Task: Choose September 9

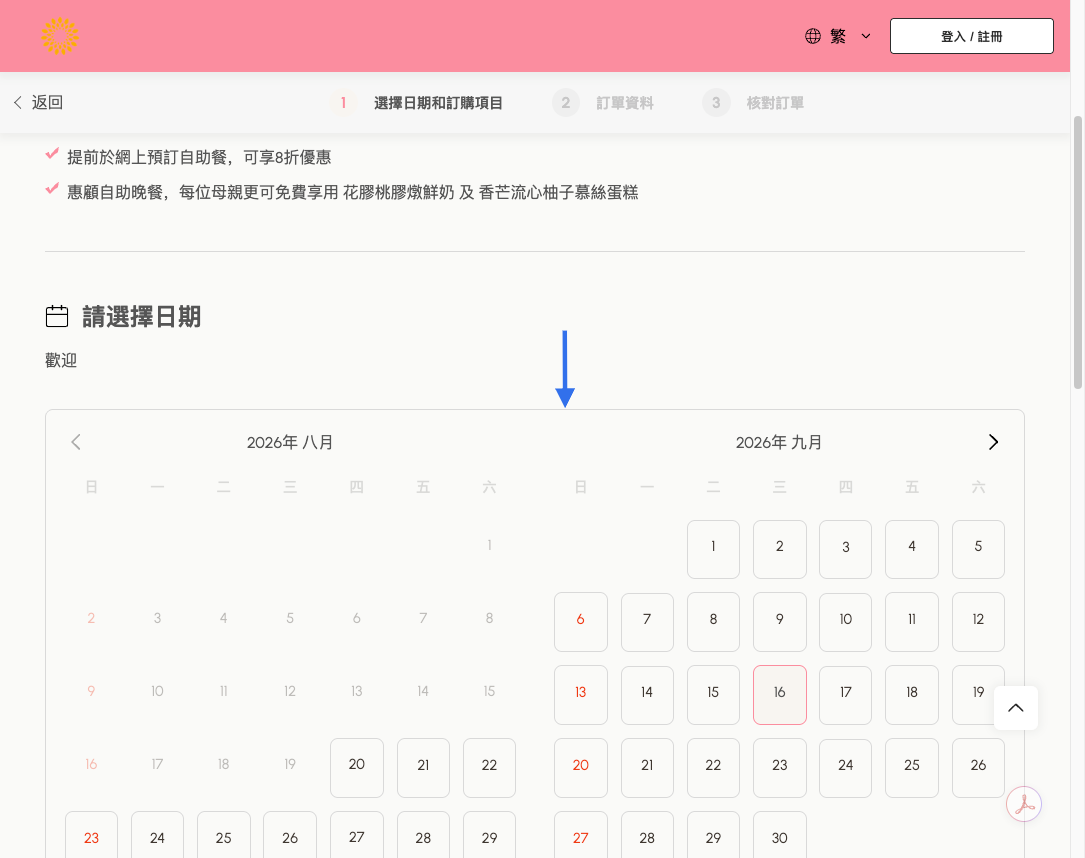Action: 780,622
